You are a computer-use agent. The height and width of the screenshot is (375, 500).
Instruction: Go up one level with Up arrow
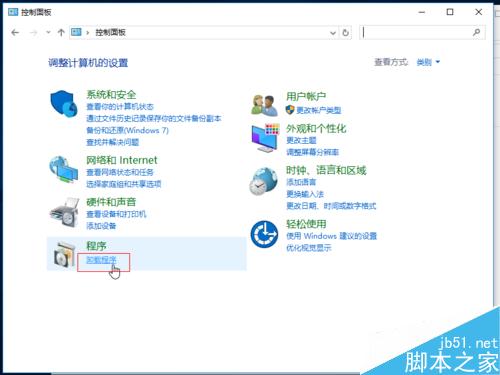61,32
